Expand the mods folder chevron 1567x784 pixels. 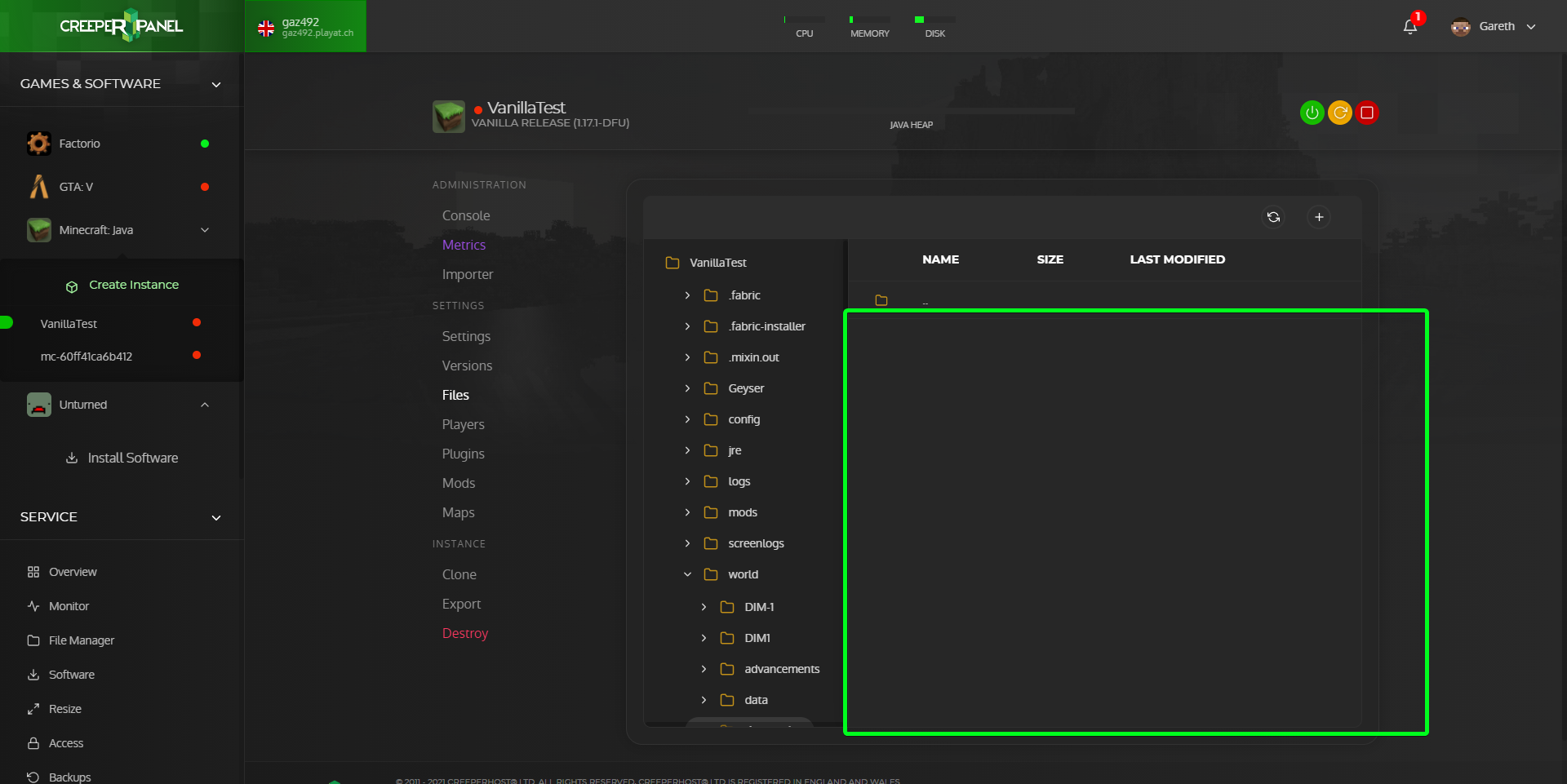(687, 512)
